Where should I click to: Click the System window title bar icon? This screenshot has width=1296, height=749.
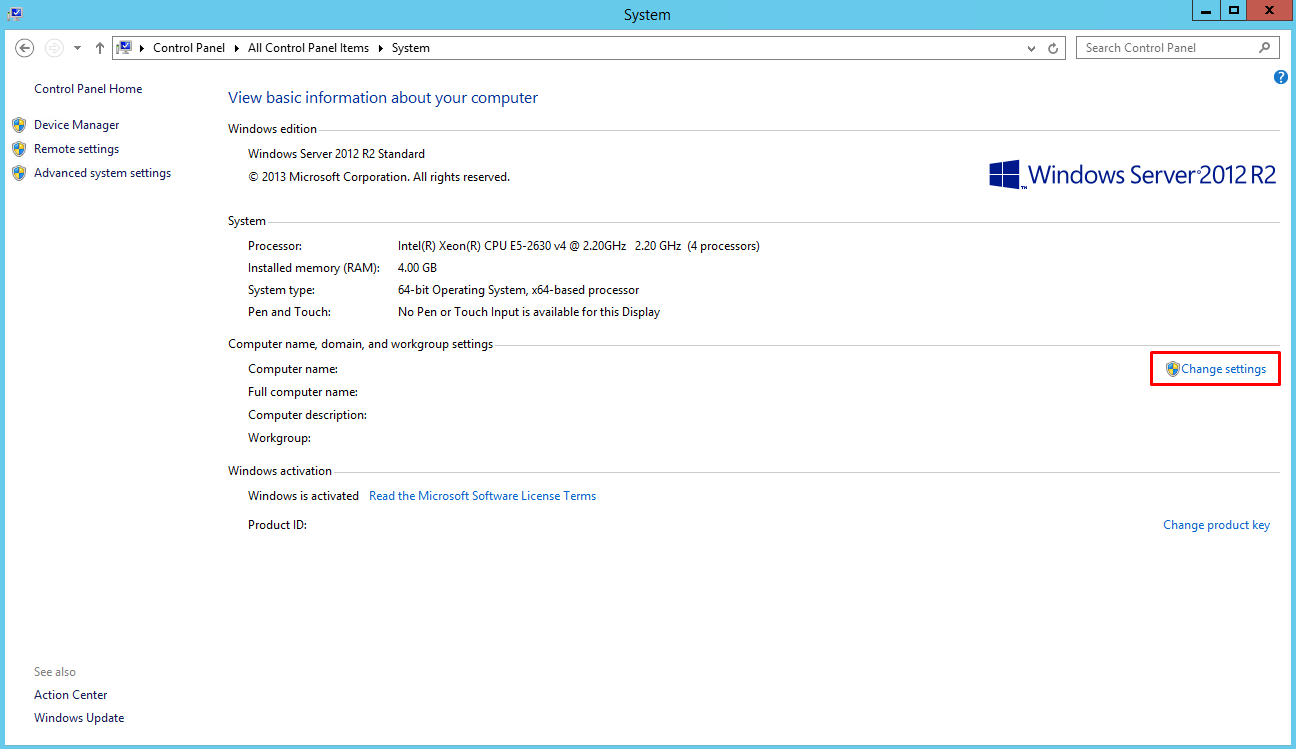(x=15, y=14)
